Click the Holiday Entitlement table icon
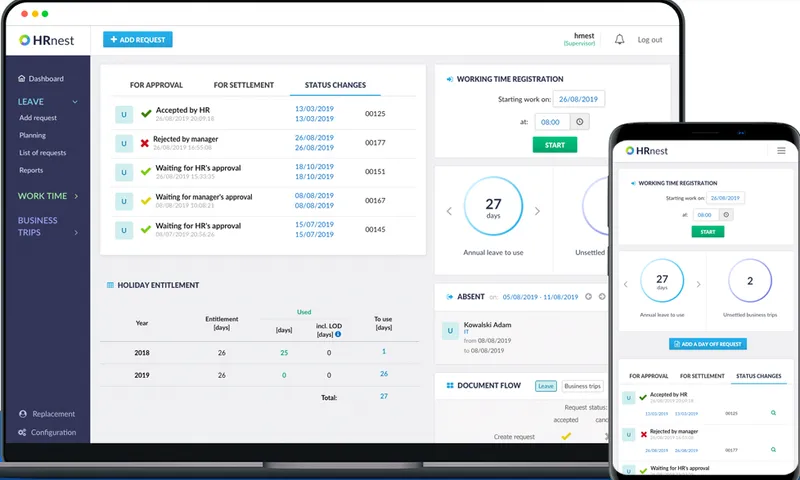800x480 pixels. tap(110, 285)
